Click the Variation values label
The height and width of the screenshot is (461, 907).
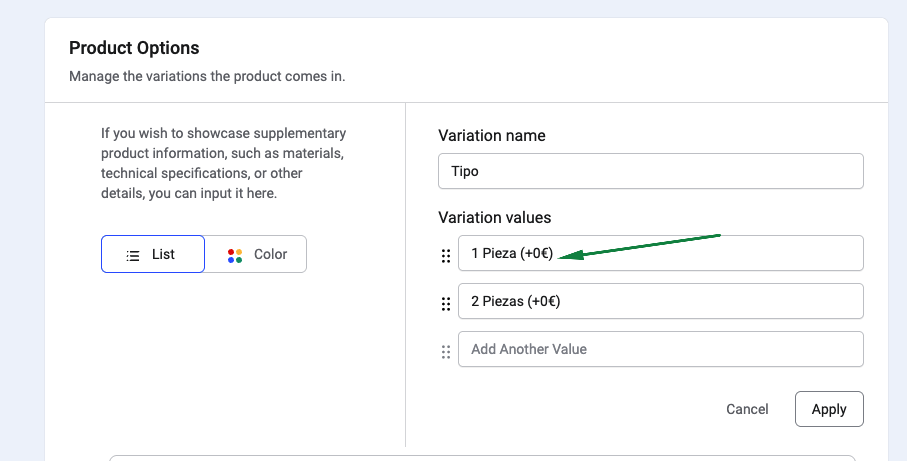tap(494, 217)
